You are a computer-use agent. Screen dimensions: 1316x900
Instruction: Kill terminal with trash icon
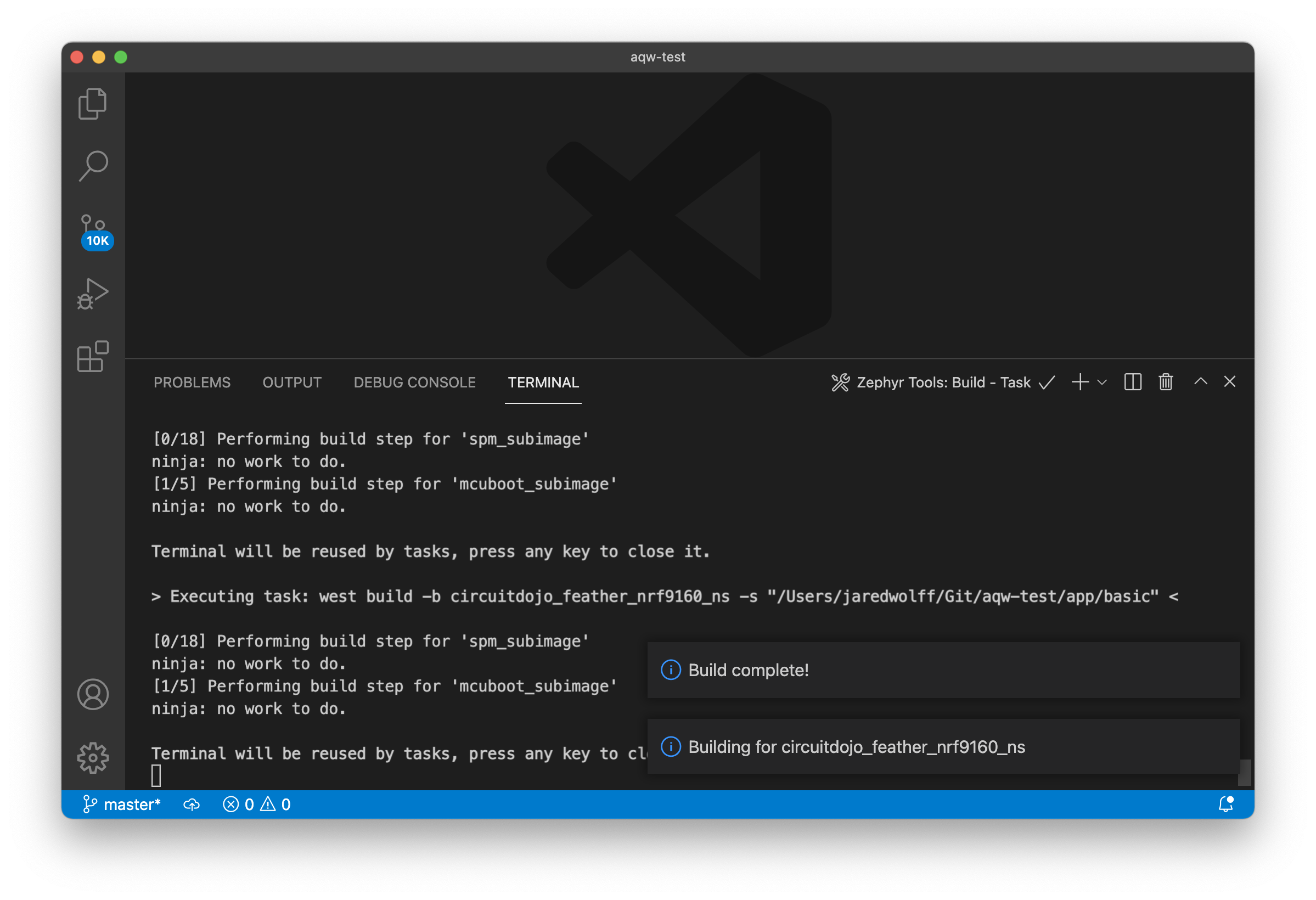1166,382
